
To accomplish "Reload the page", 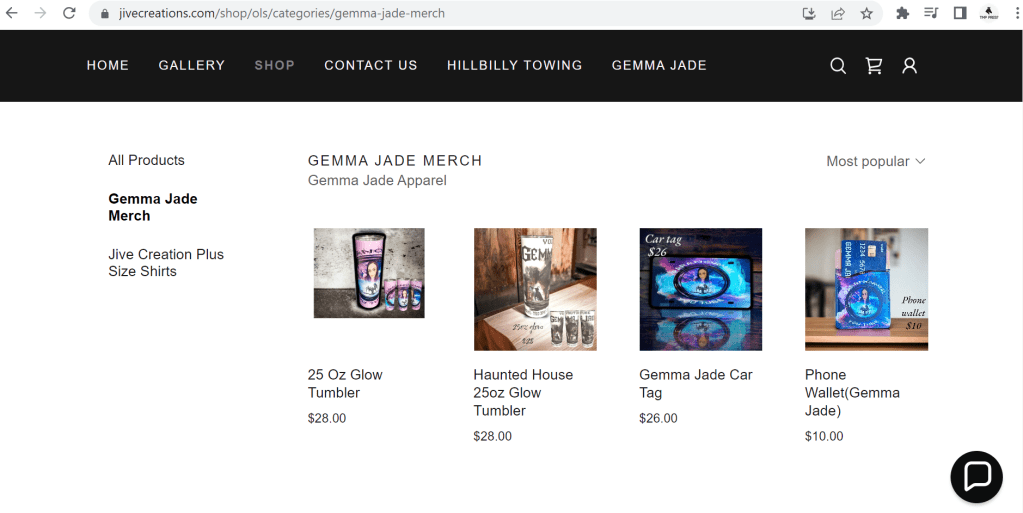I will click(69, 13).
